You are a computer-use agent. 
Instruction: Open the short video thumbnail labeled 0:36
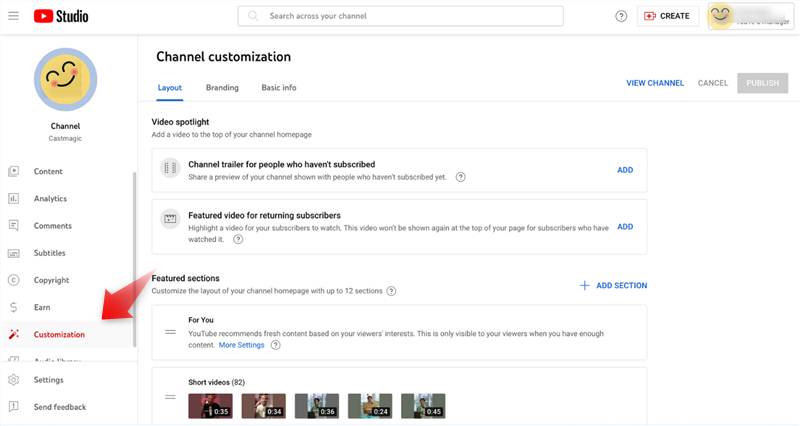(317, 406)
